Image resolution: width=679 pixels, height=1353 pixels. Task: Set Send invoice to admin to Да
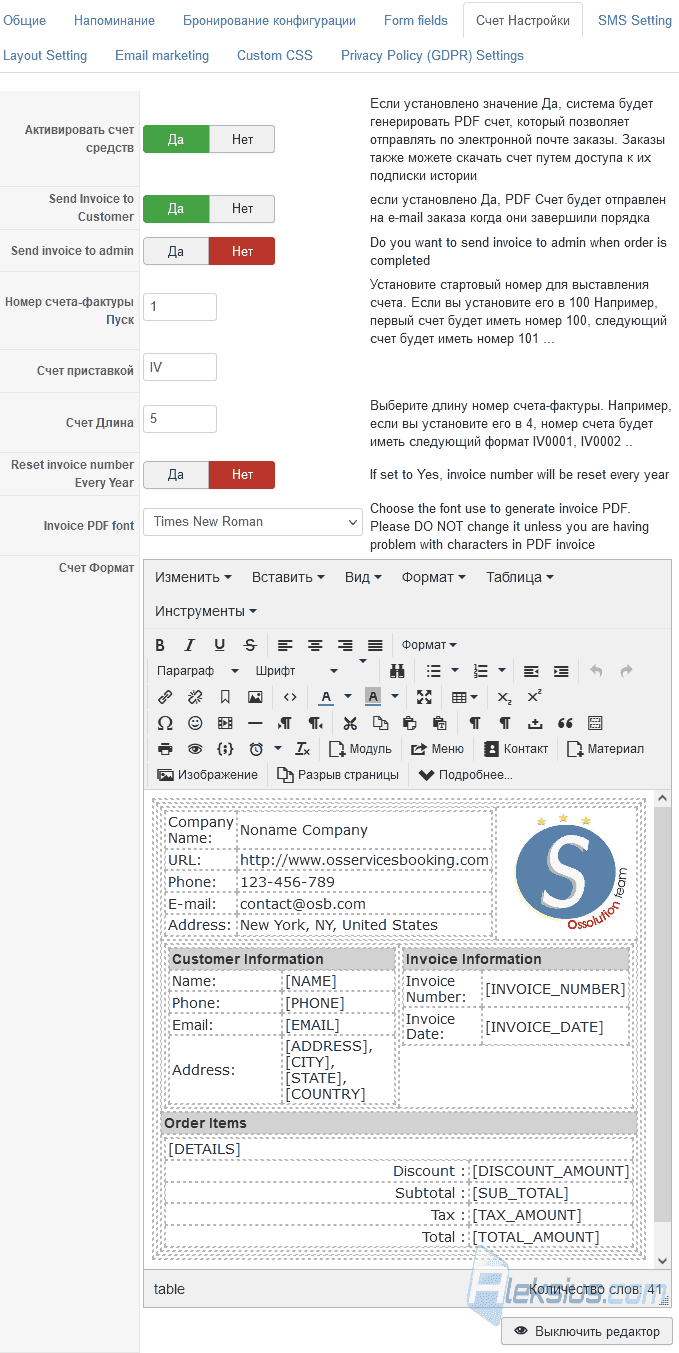pos(176,251)
